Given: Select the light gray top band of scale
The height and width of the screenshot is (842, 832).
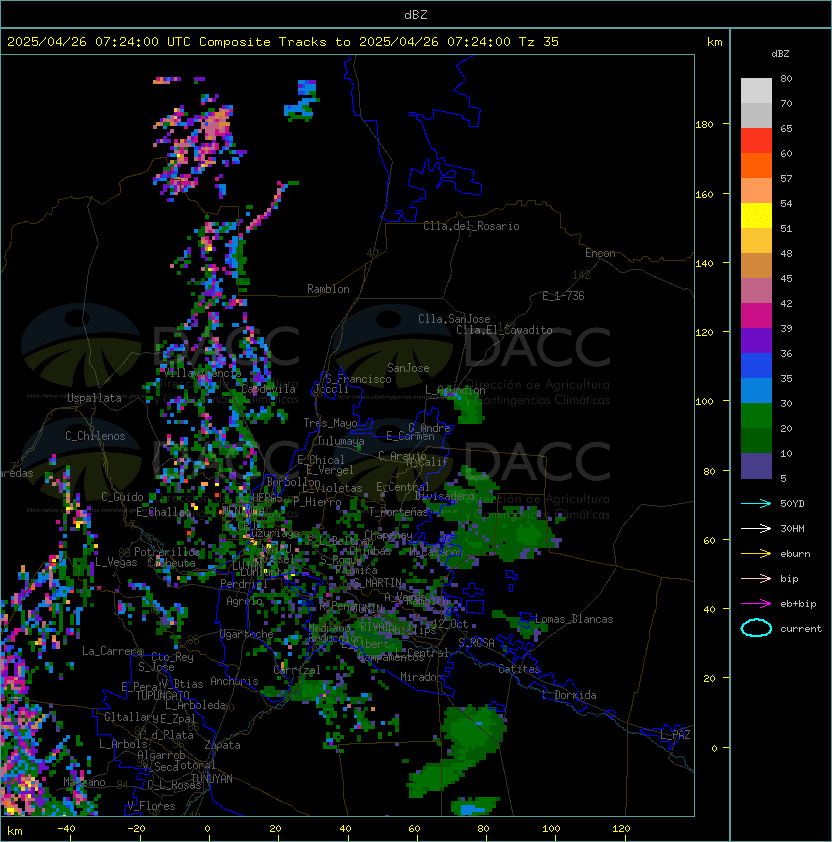Looking at the screenshot, I should point(756,91).
